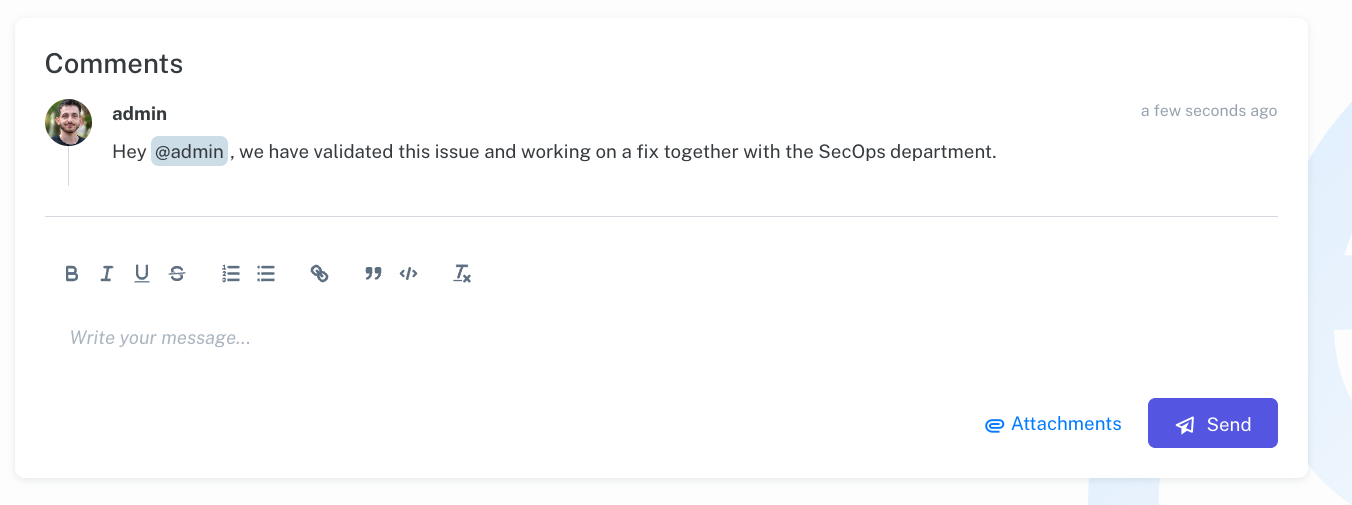Insert a code block
The image size is (1352, 505).
click(408, 273)
